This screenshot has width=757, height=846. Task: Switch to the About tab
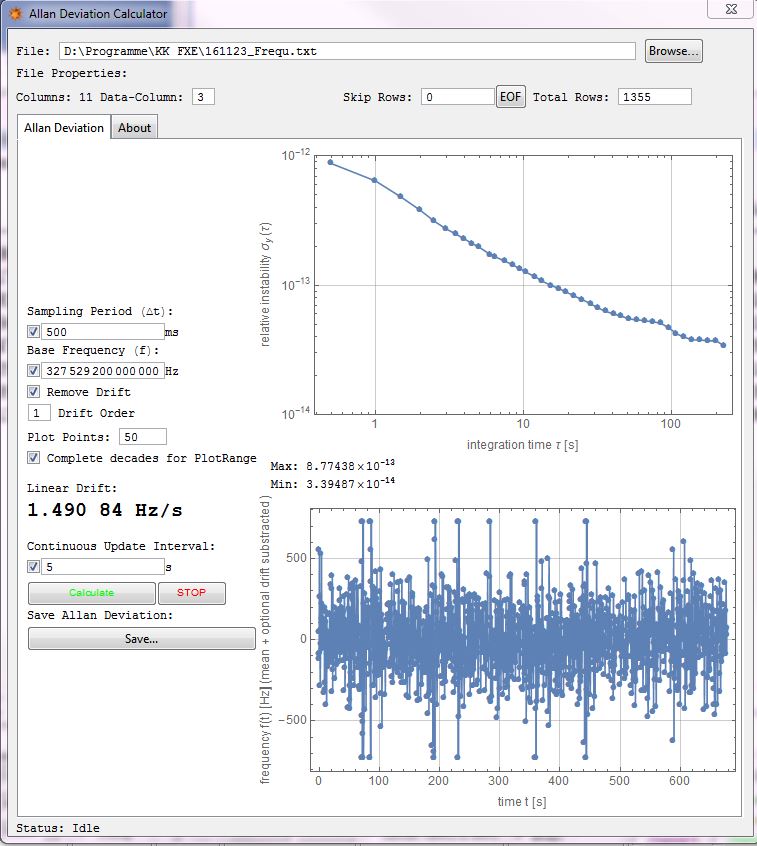coord(134,128)
